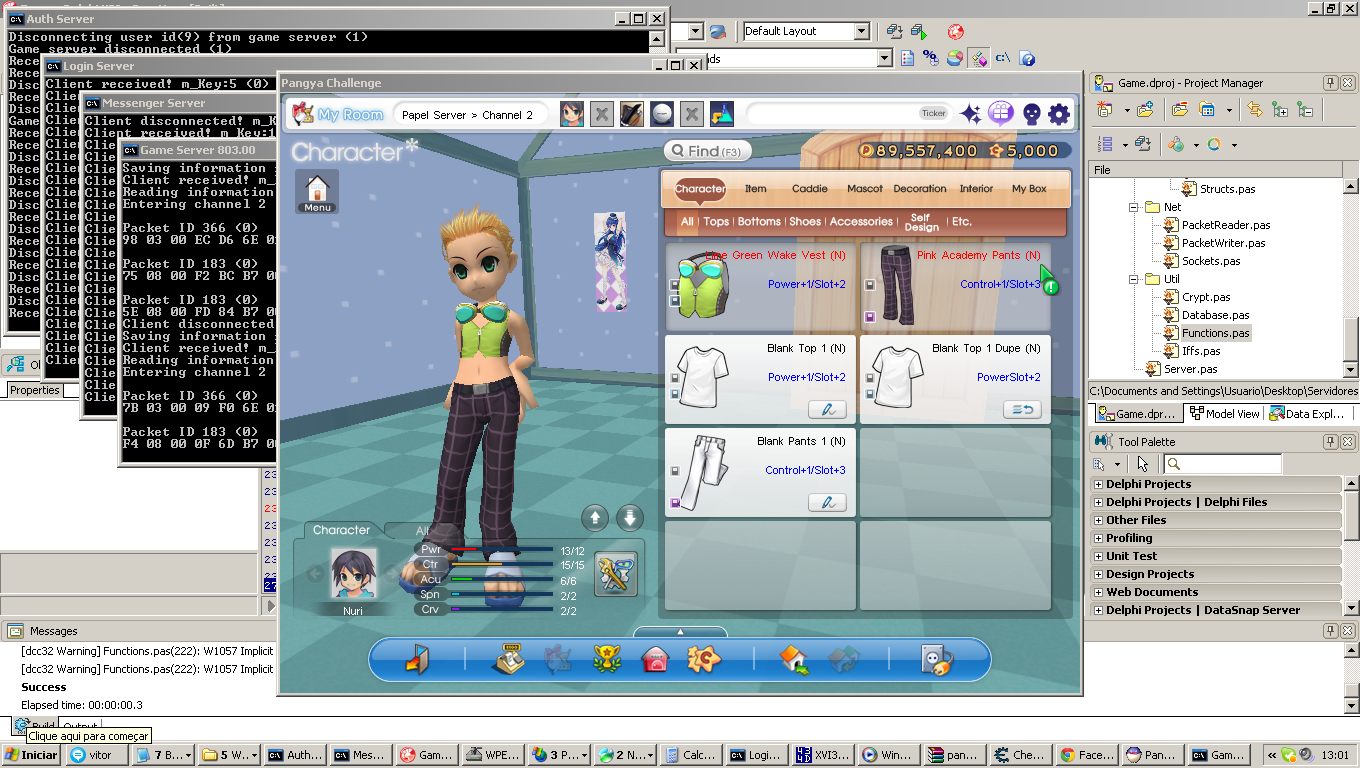Viewport: 1360px width, 768px height.
Task: Select the Nuri character portrait
Action: click(354, 574)
